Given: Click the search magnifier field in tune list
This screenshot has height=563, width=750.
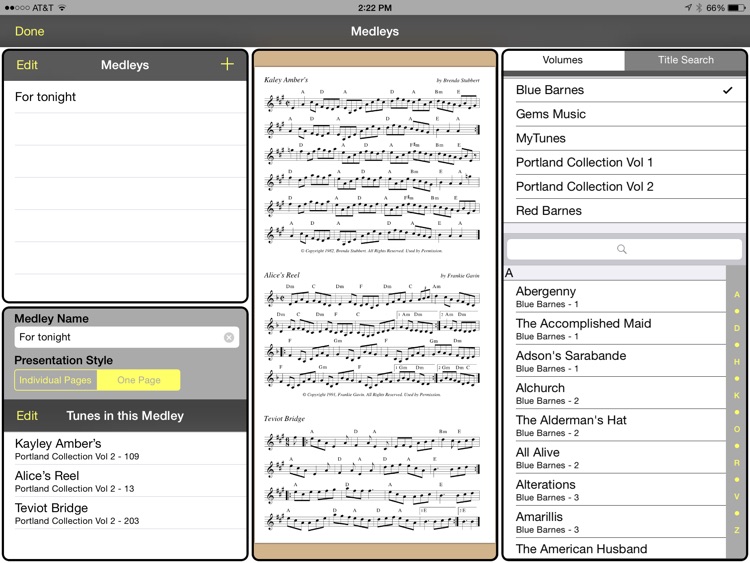Looking at the screenshot, I should pos(624,249).
